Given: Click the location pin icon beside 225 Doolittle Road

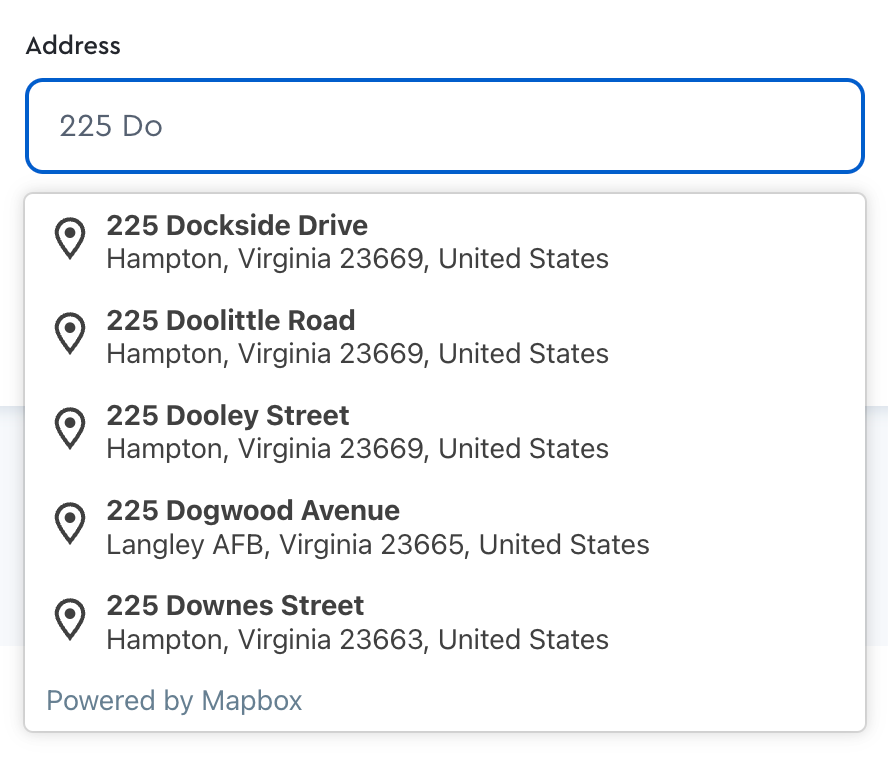Looking at the screenshot, I should point(69,332).
